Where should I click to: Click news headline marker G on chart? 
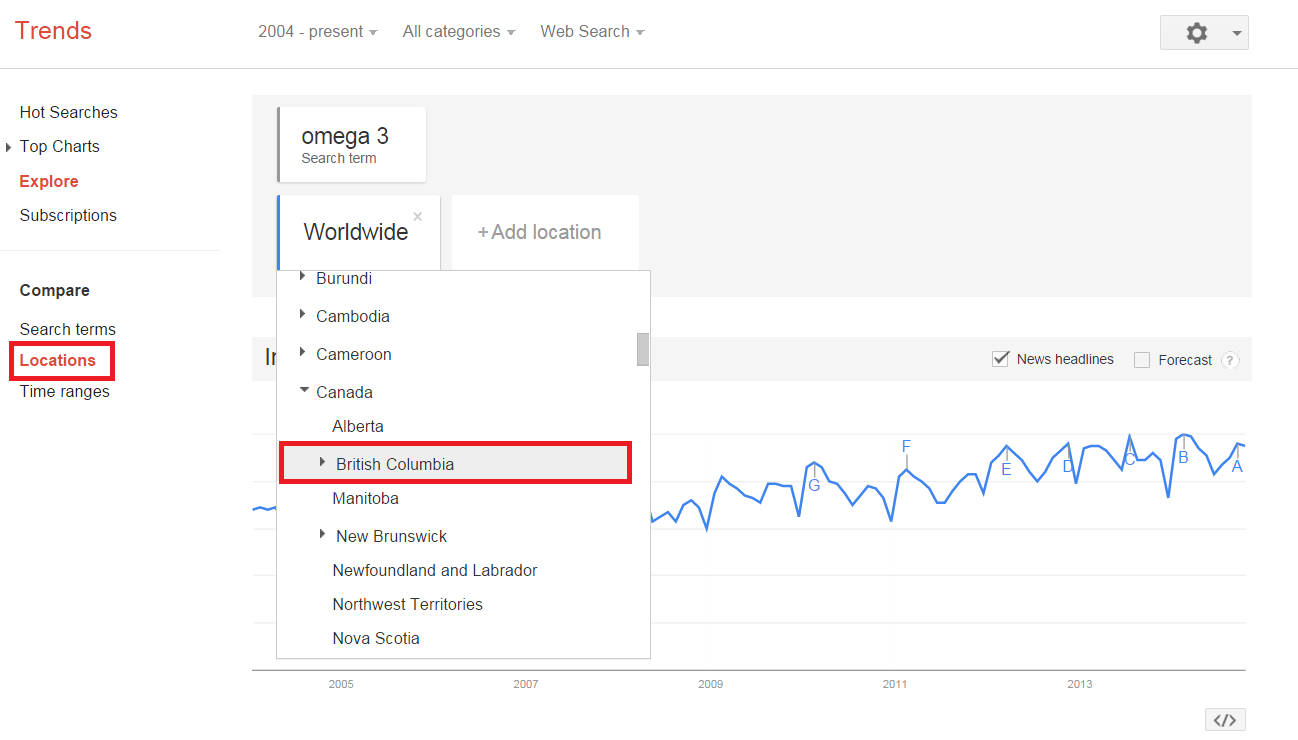click(814, 485)
